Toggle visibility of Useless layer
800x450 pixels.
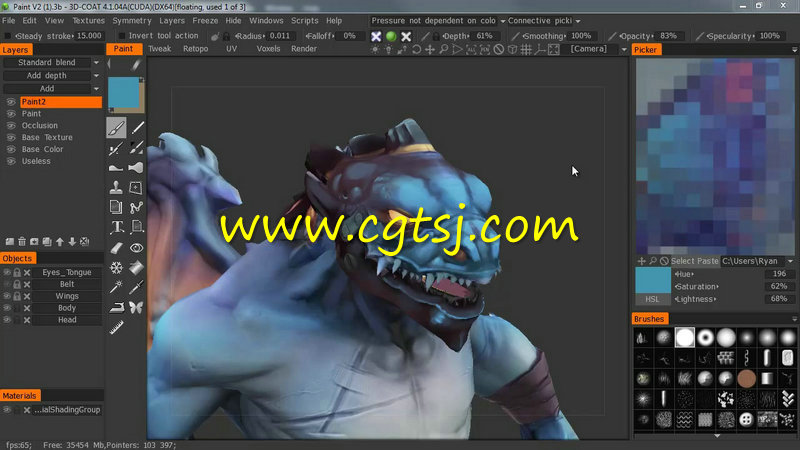coord(11,161)
